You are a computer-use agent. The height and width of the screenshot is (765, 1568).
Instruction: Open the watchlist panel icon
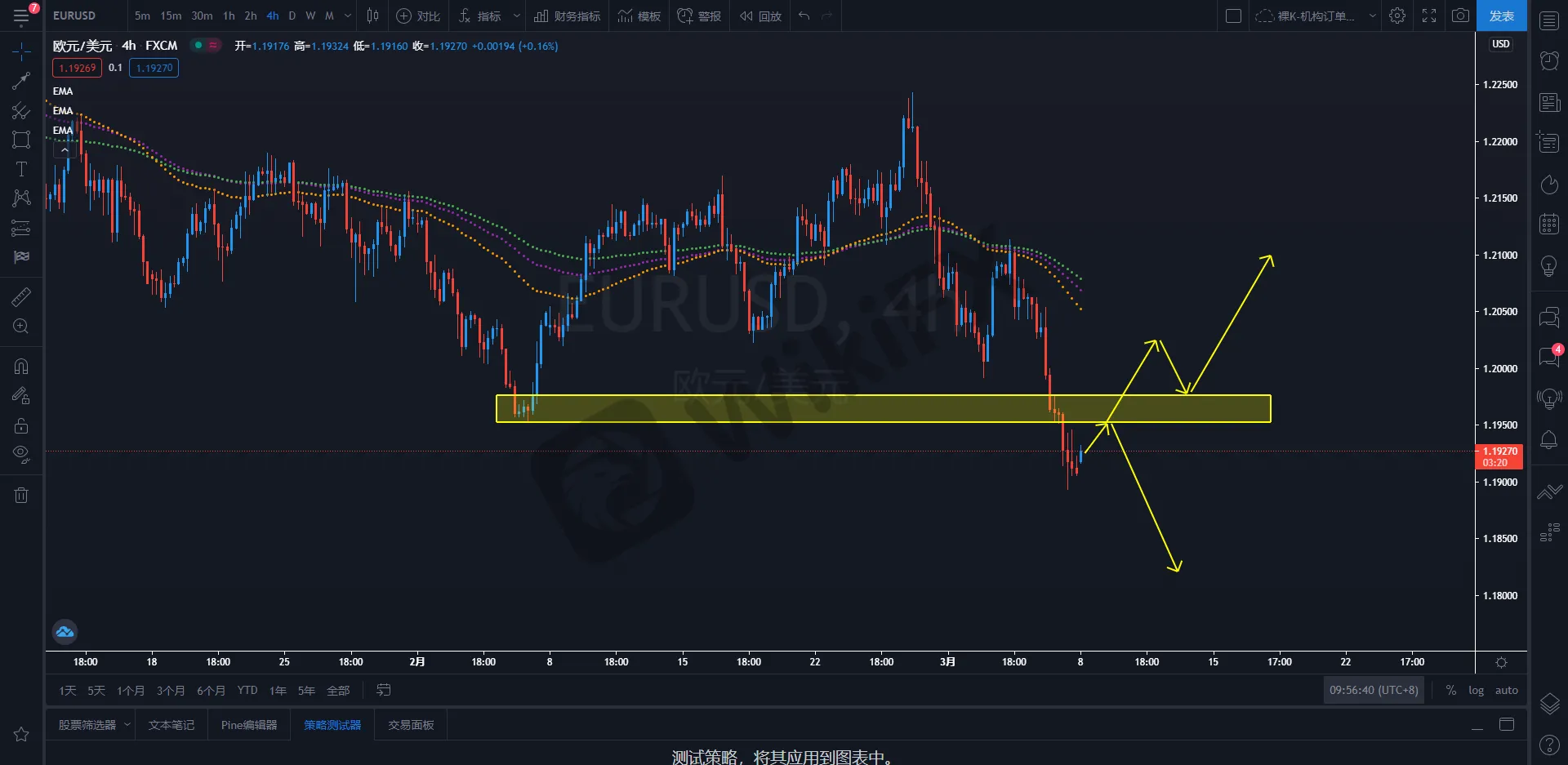[1549, 20]
